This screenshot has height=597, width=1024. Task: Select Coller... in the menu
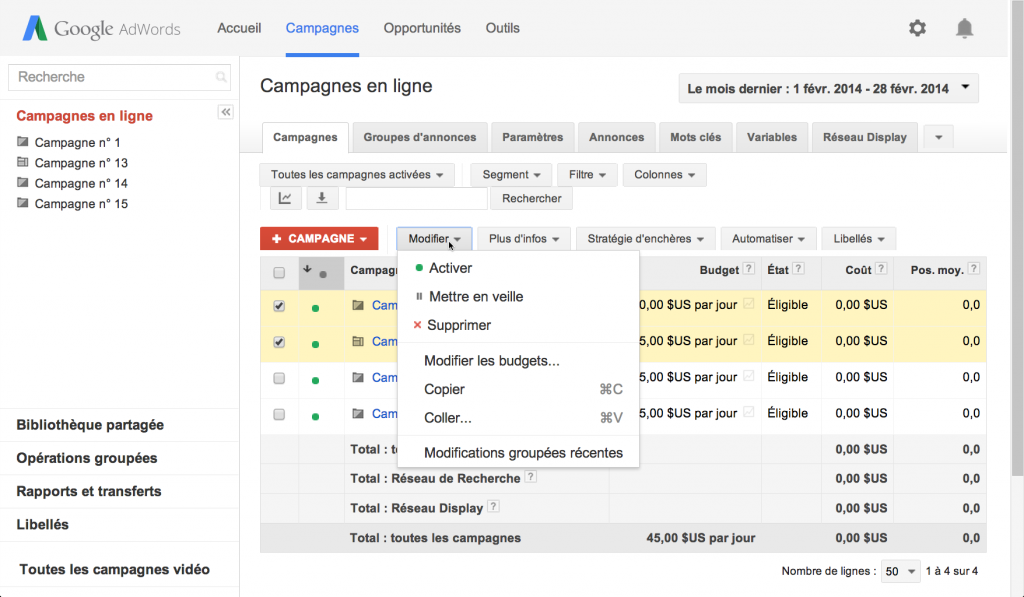pyautogui.click(x=519, y=418)
